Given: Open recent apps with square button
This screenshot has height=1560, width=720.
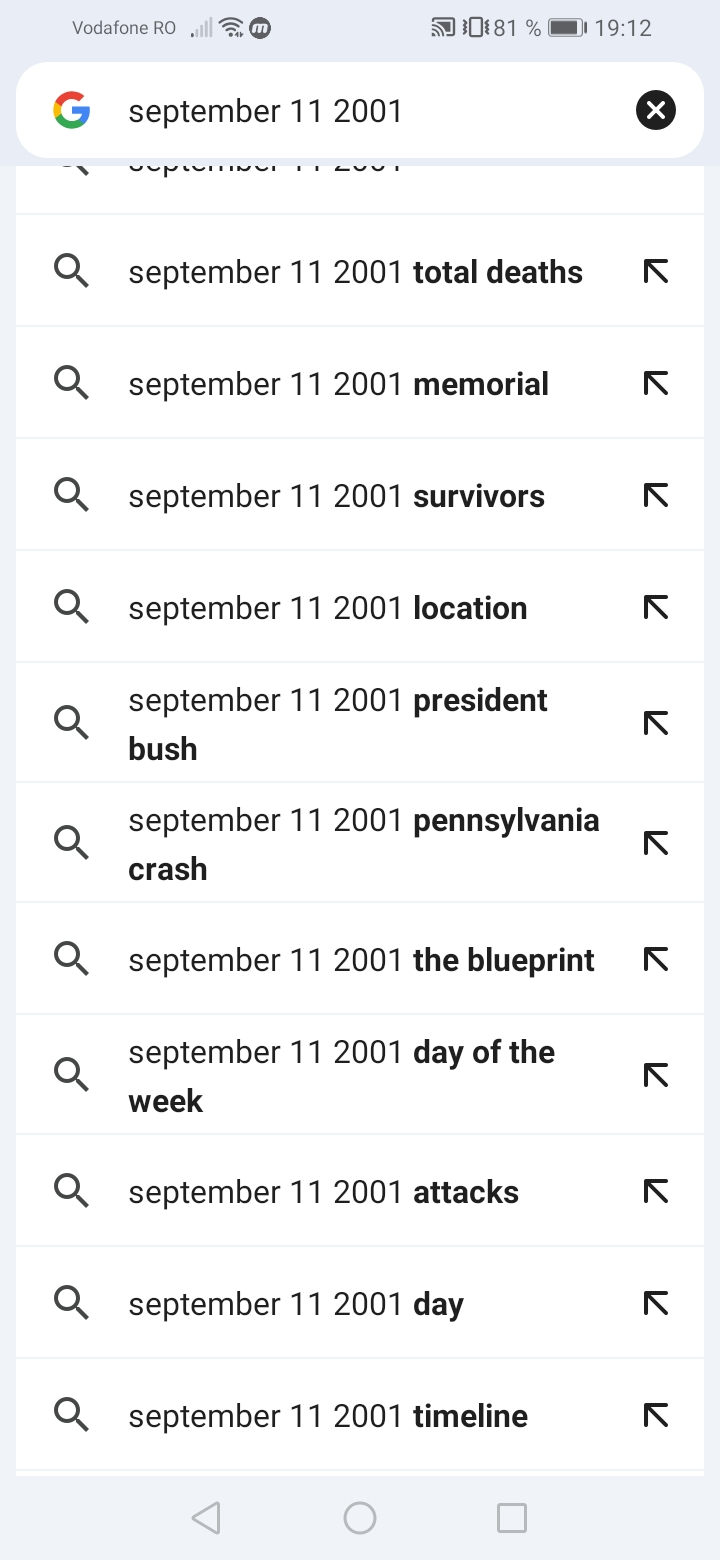Looking at the screenshot, I should coord(512,1518).
